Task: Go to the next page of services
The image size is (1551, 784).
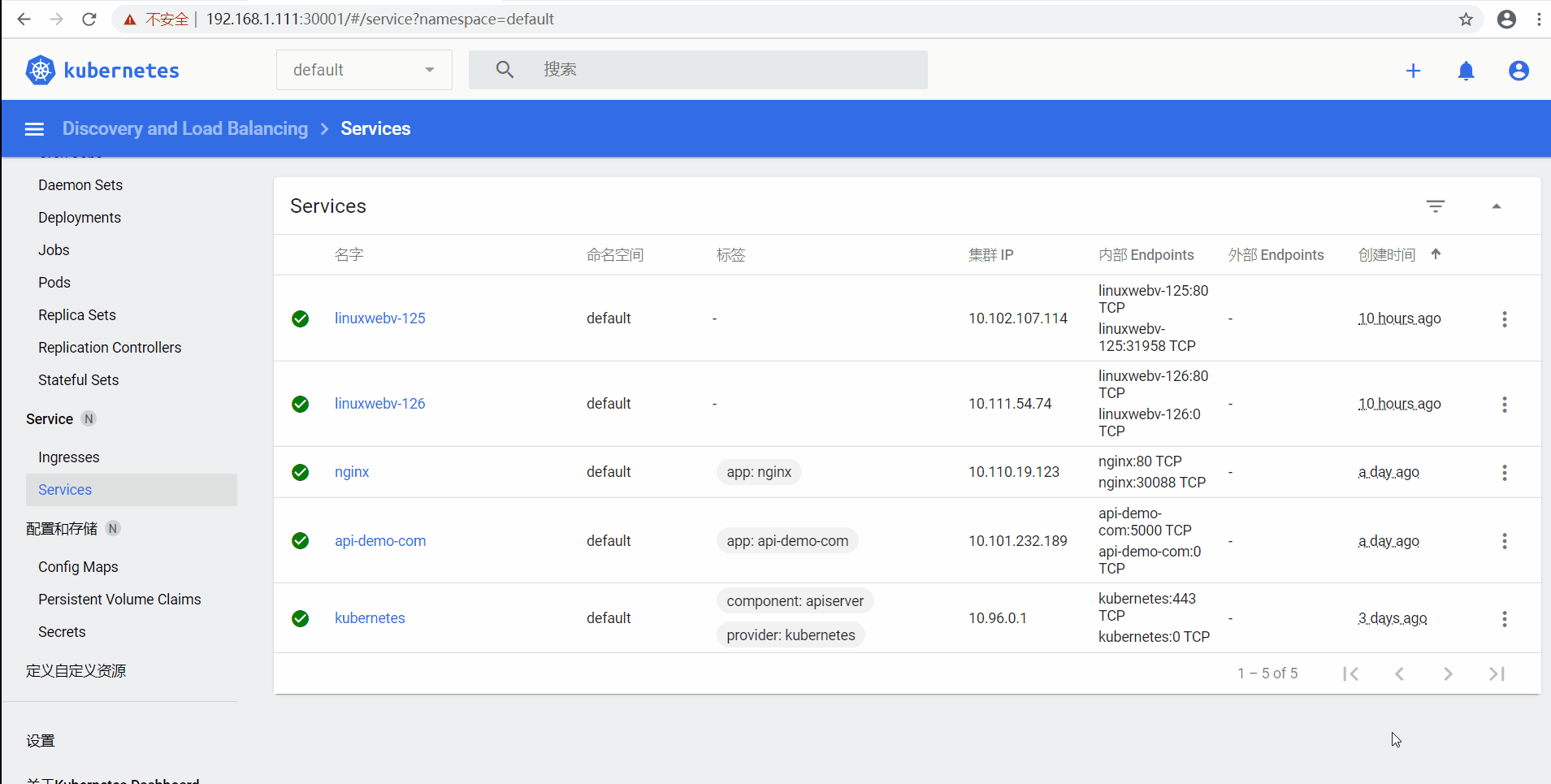Action: coord(1449,674)
